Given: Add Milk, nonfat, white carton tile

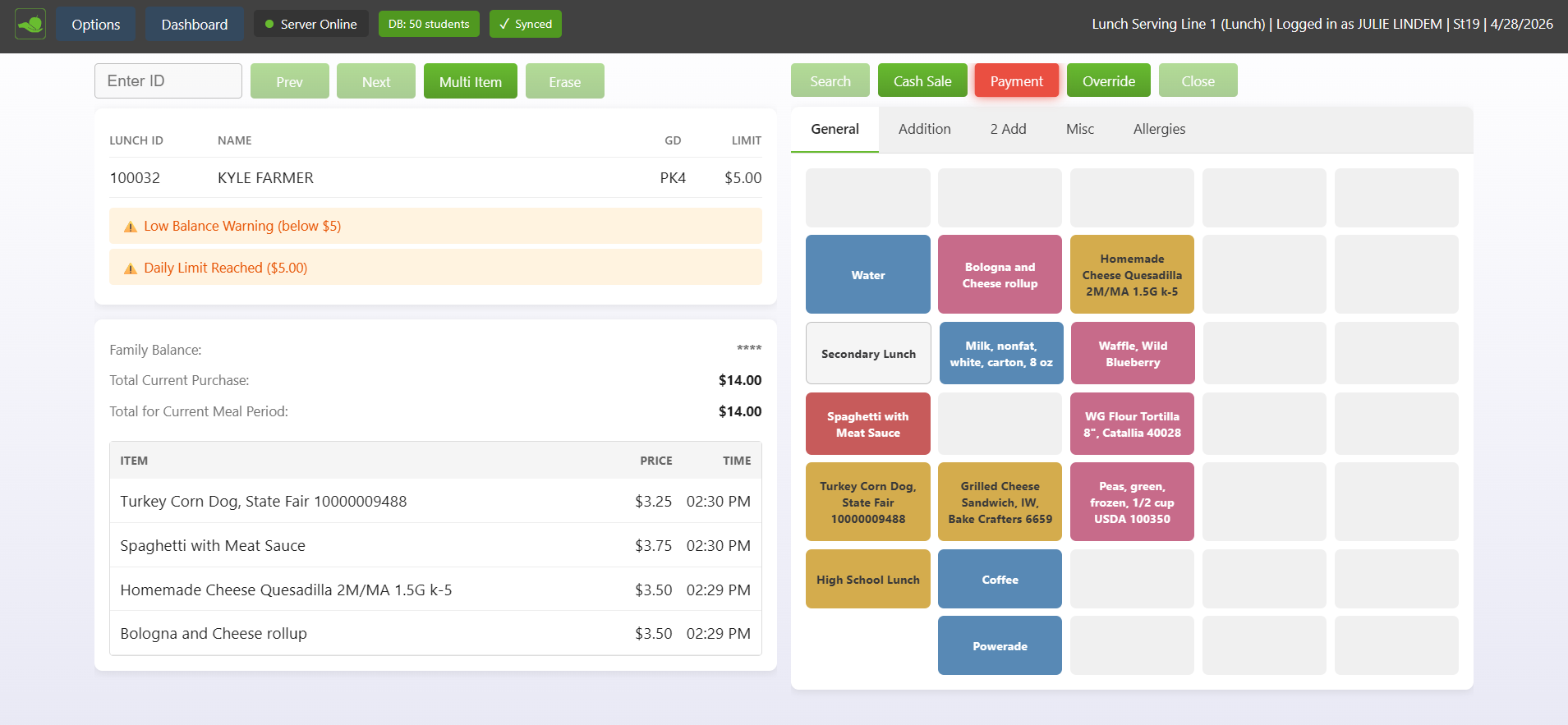Looking at the screenshot, I should click(x=1001, y=353).
